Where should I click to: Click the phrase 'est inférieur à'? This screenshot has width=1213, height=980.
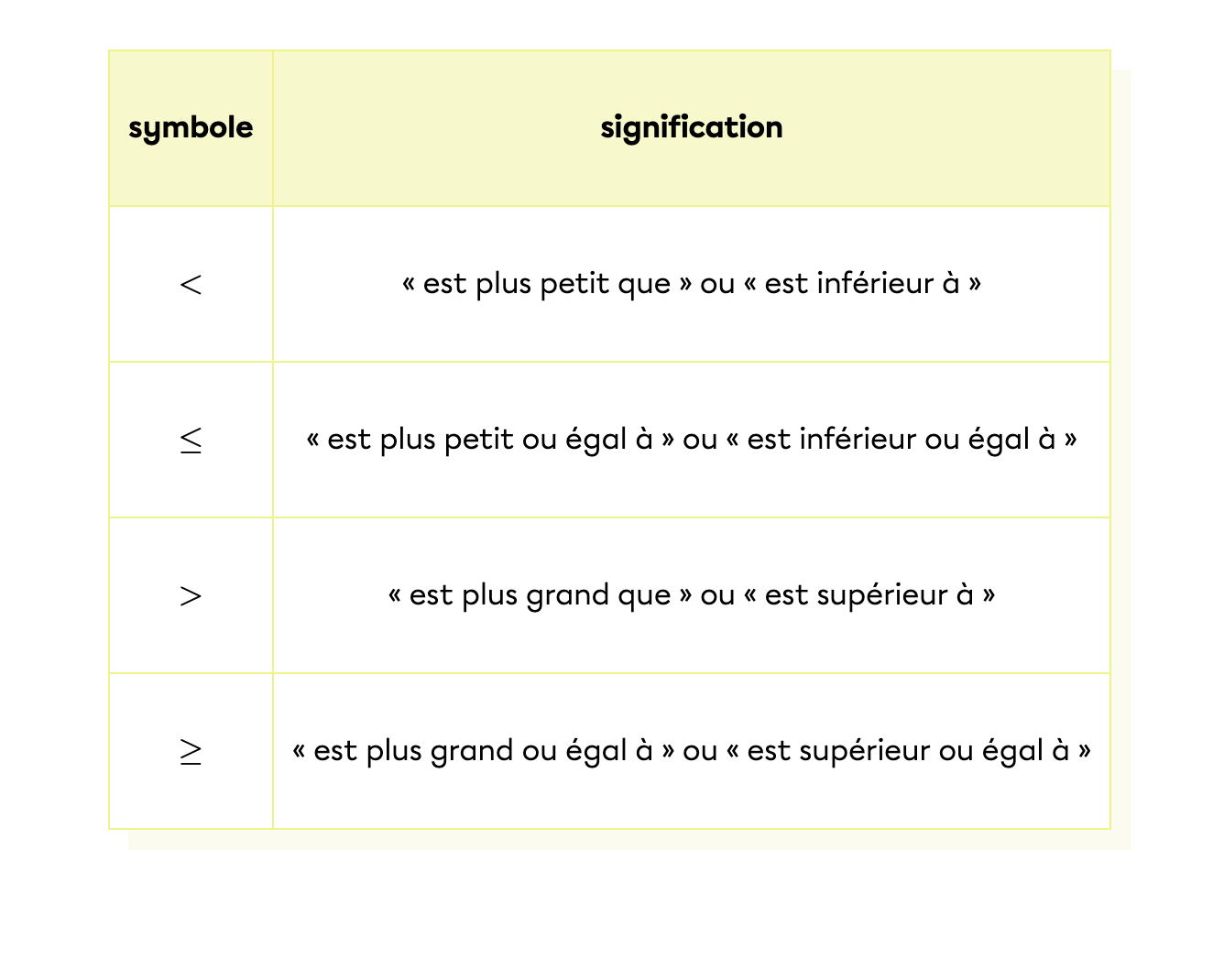click(x=862, y=284)
